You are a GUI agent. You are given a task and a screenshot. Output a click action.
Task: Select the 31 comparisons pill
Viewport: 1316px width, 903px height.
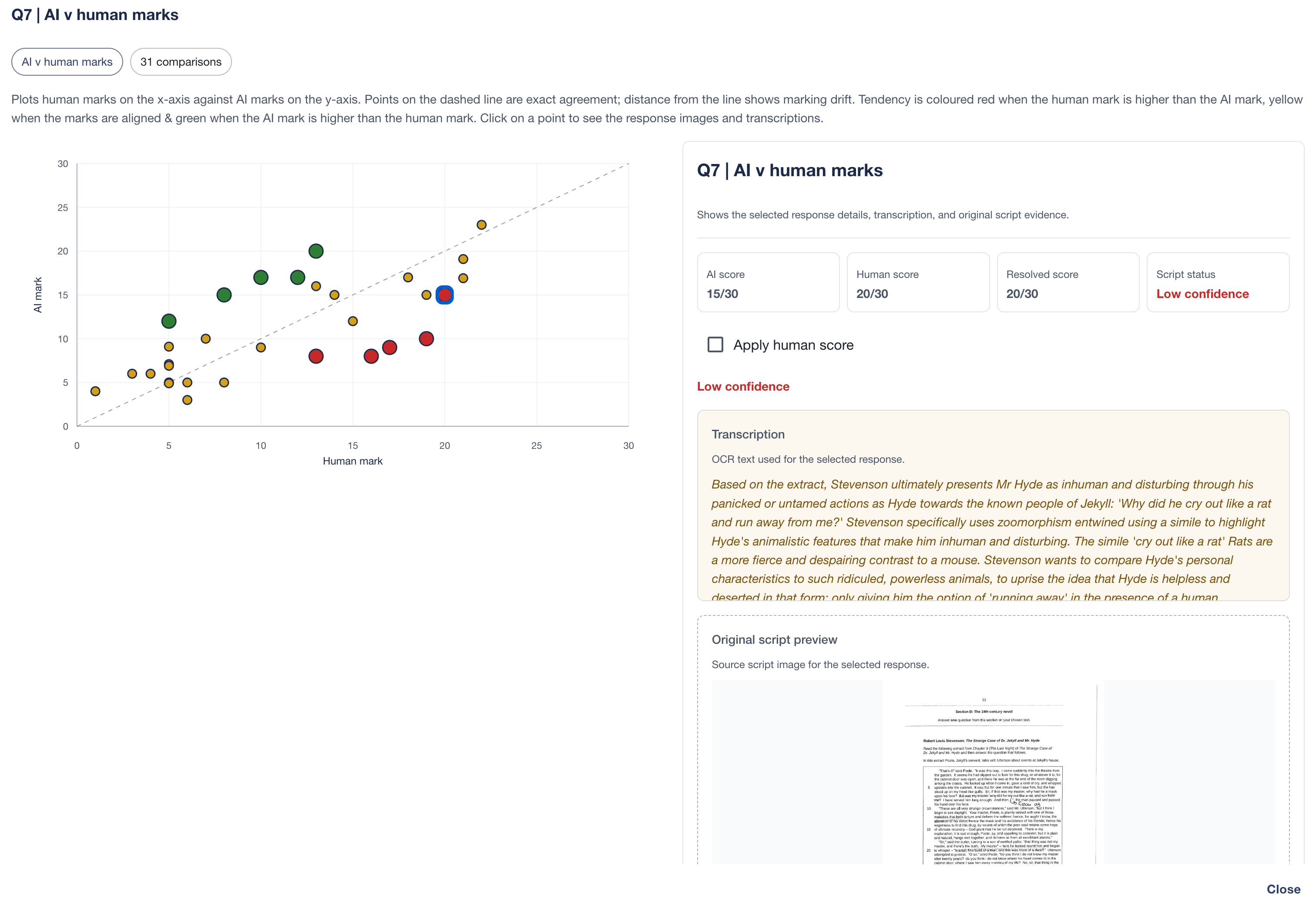[181, 62]
